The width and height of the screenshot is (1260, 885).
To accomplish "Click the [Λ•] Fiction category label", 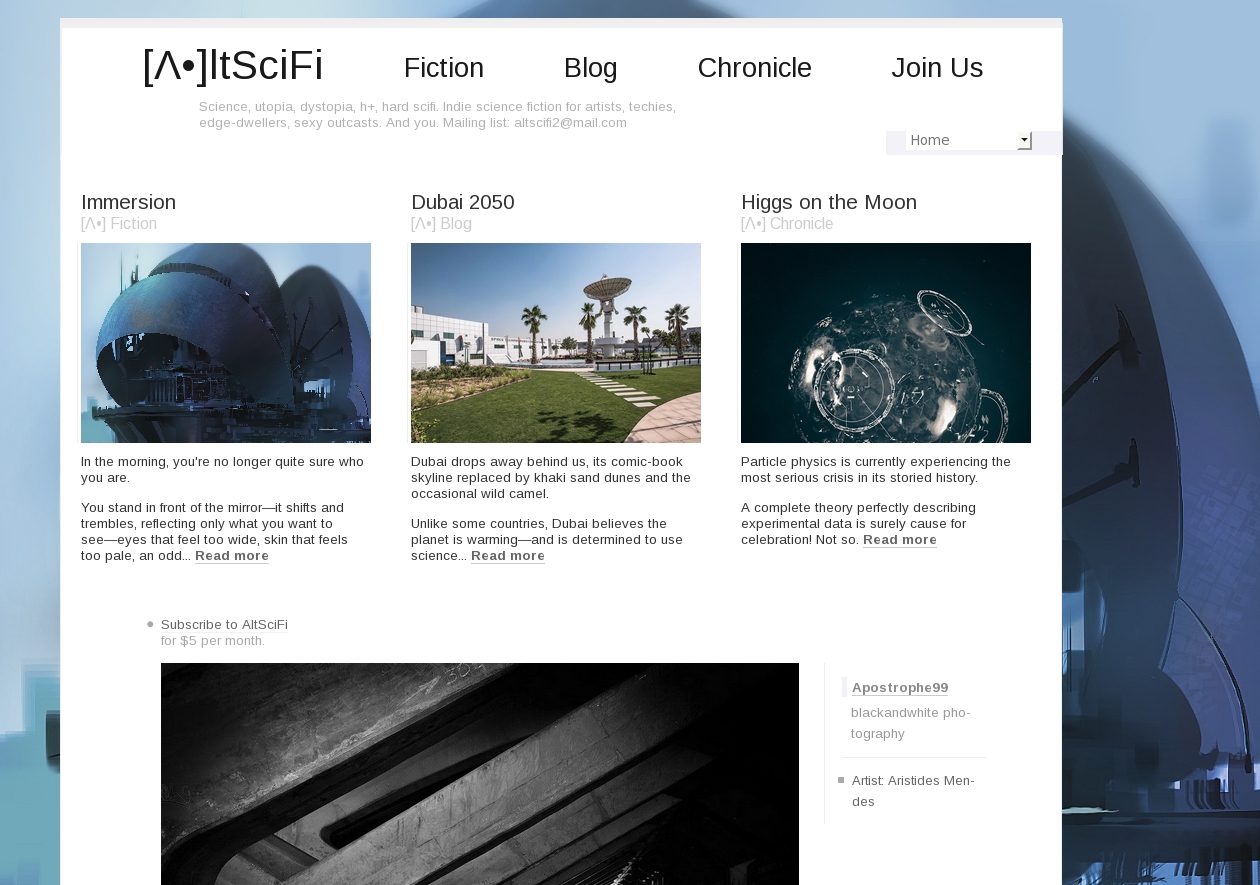I will (119, 224).
